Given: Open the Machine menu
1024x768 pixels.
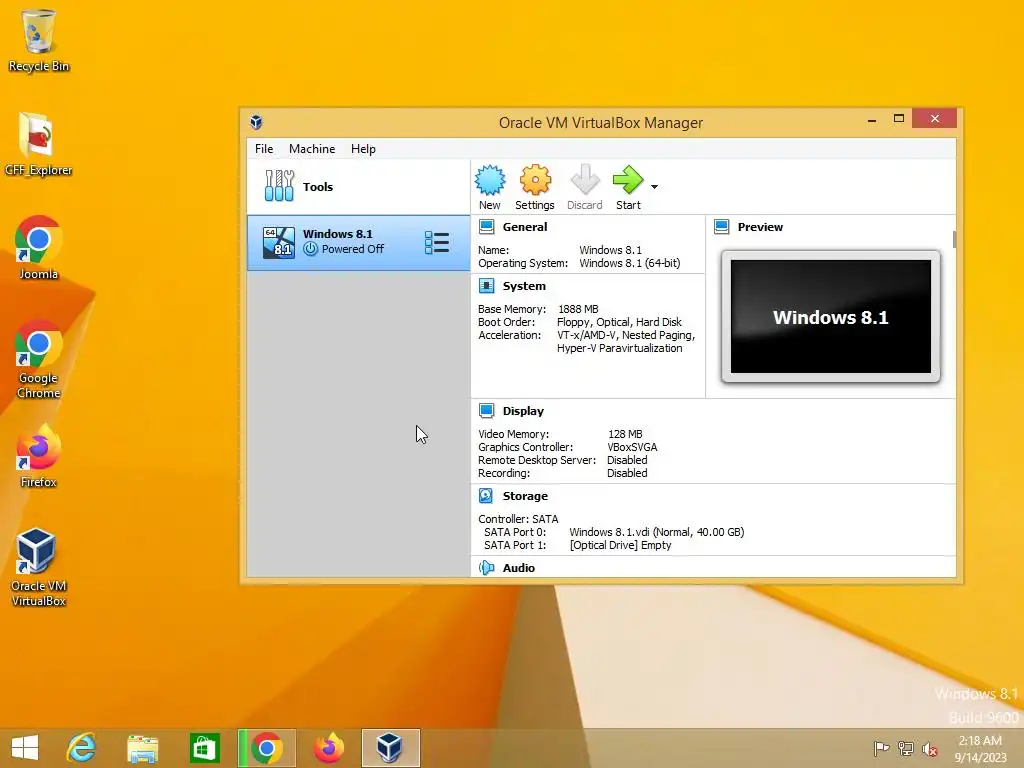Looking at the screenshot, I should pos(312,149).
